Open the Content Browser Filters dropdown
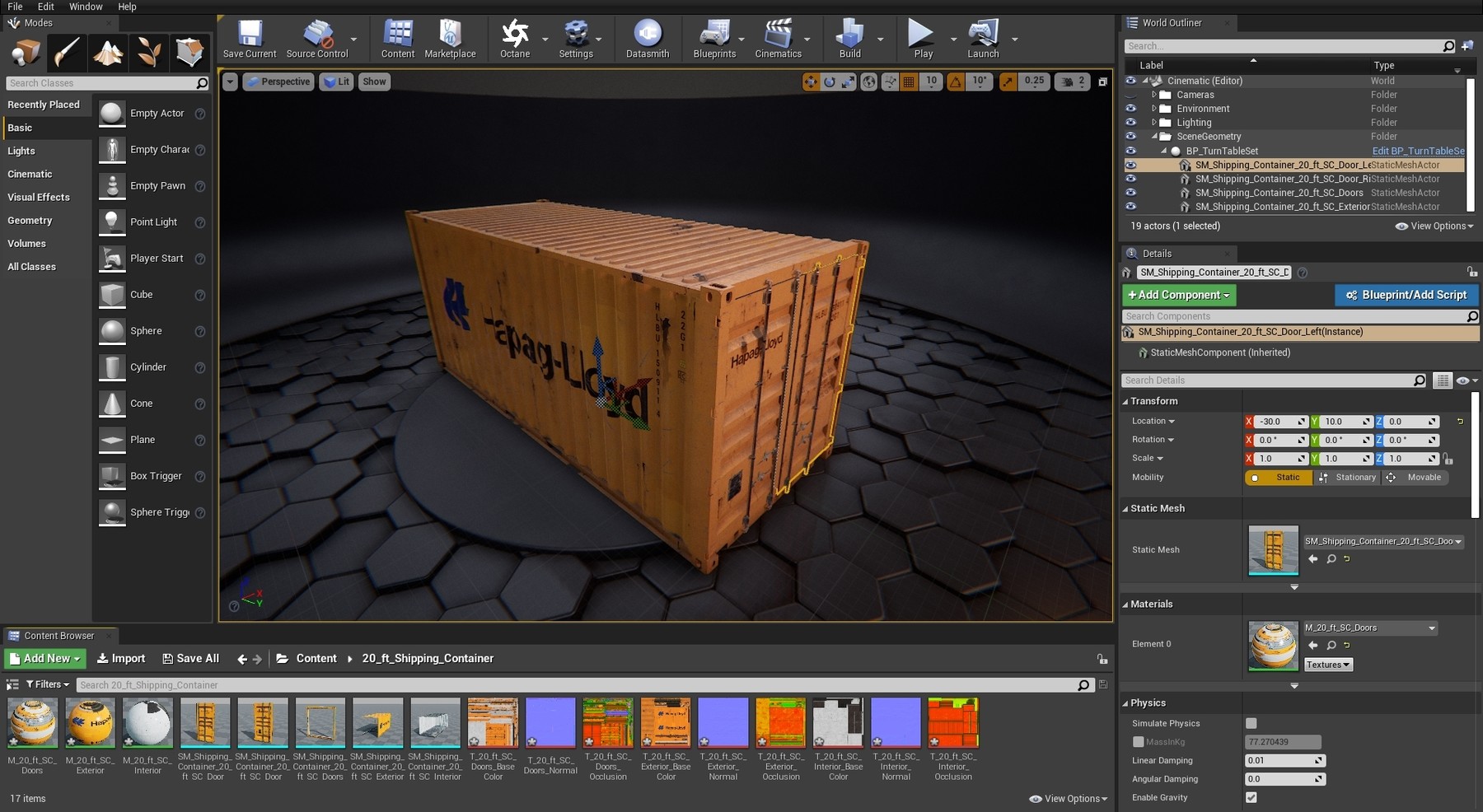Screen dimensions: 1483x812 point(47,684)
